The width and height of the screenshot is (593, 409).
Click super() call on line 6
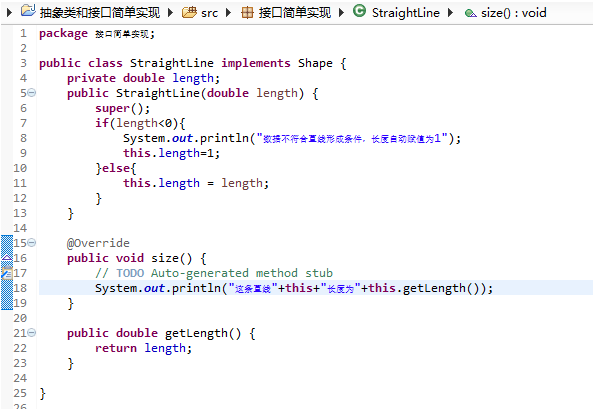coord(123,109)
